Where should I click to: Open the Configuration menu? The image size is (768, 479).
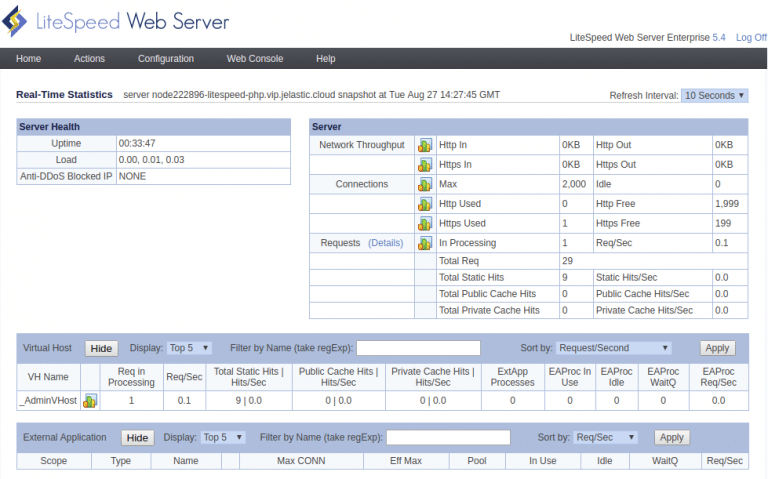[x=166, y=59]
